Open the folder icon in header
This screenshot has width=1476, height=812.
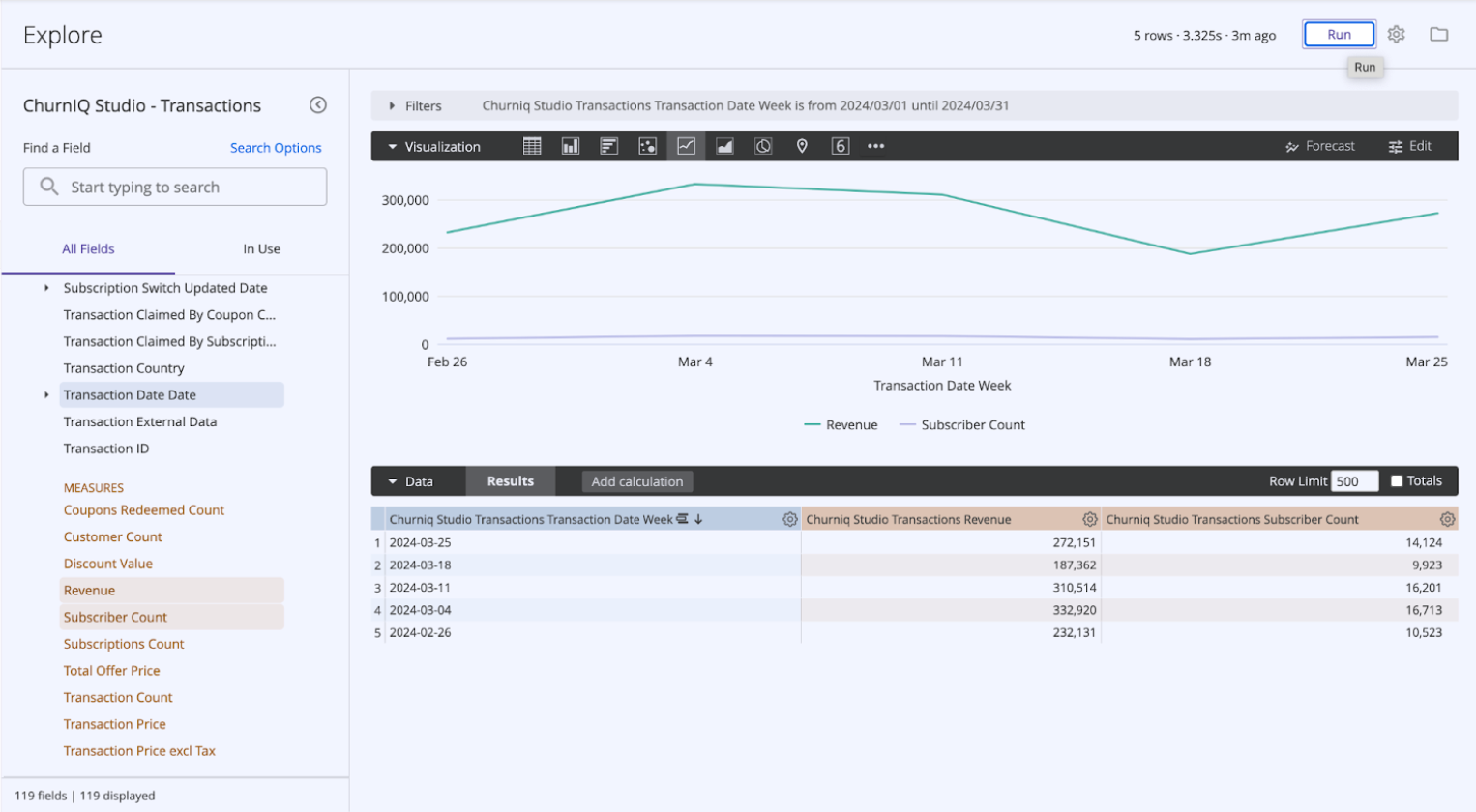click(x=1439, y=34)
